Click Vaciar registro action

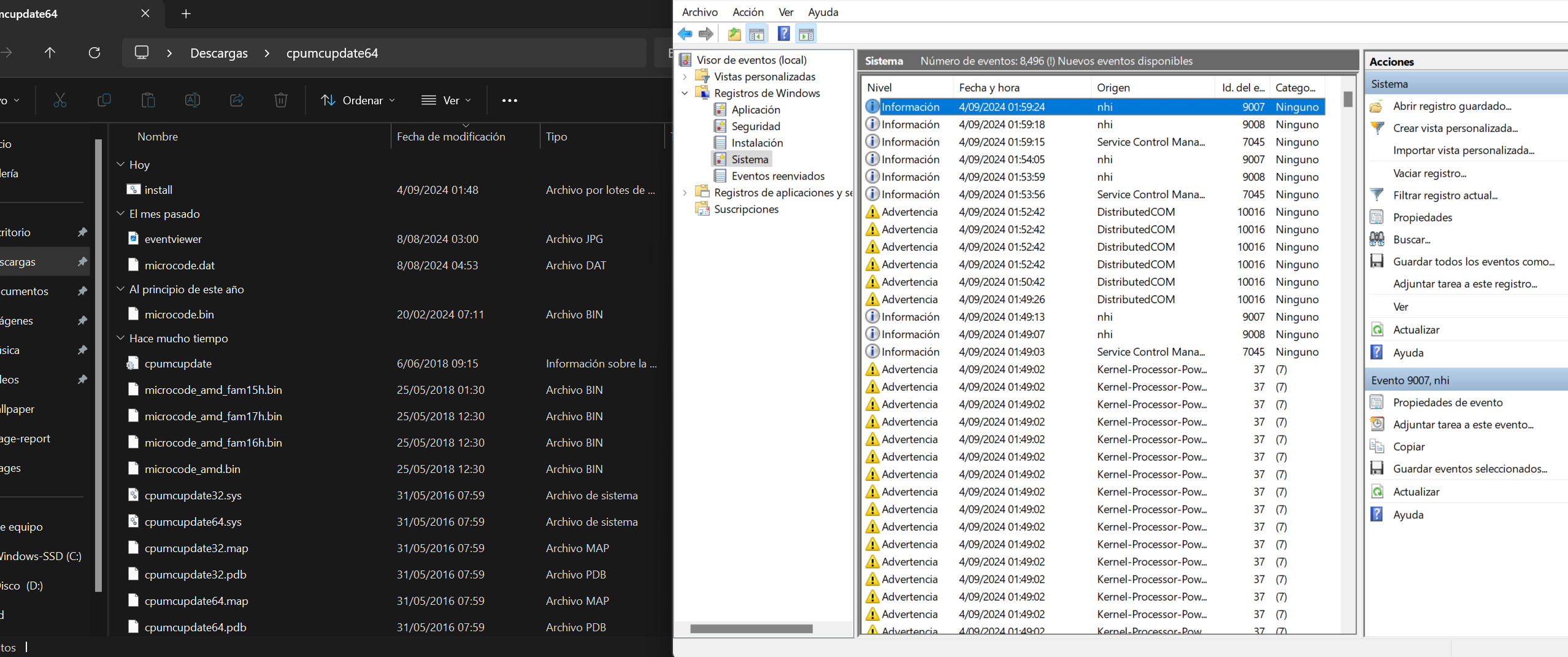click(x=1429, y=173)
